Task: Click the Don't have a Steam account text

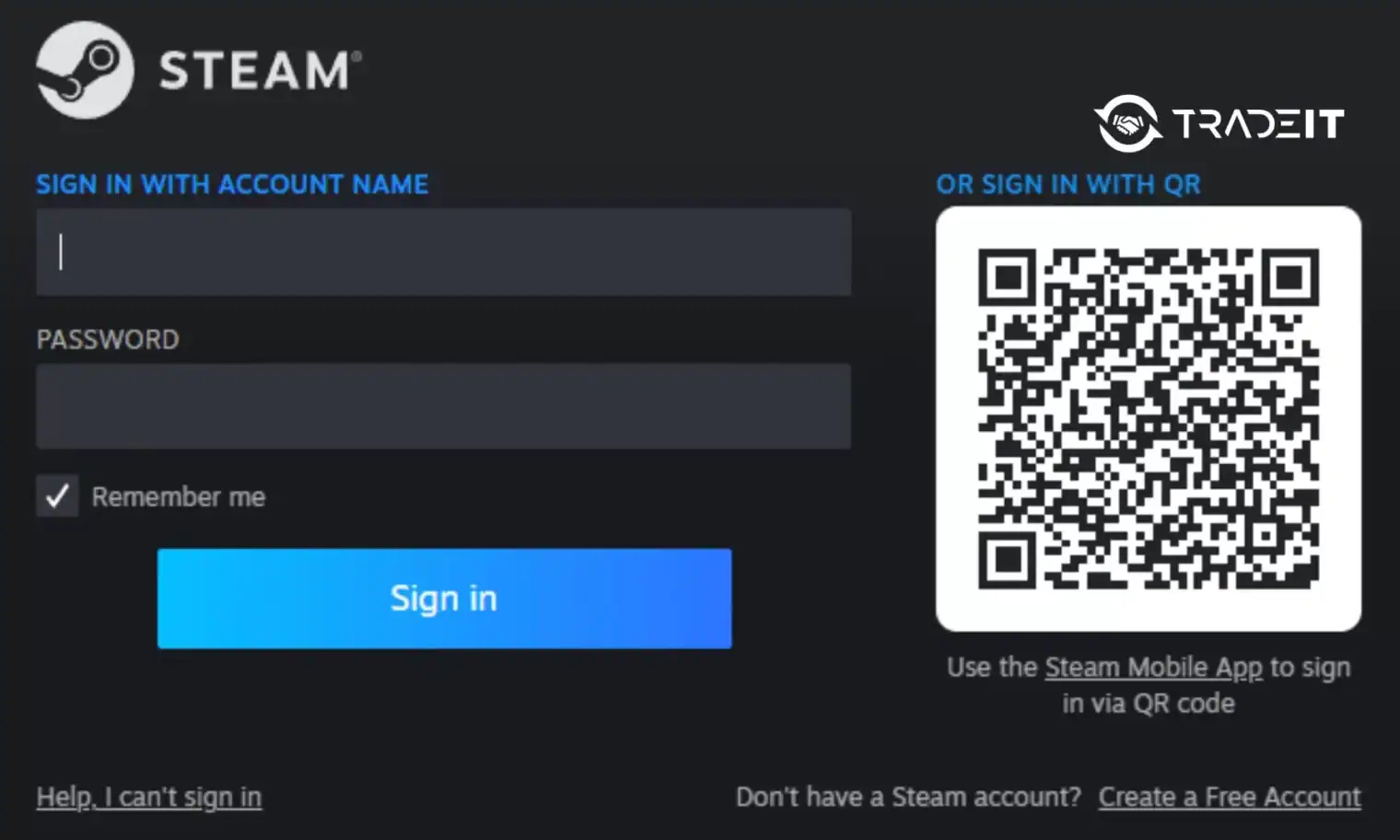Action: [908, 797]
